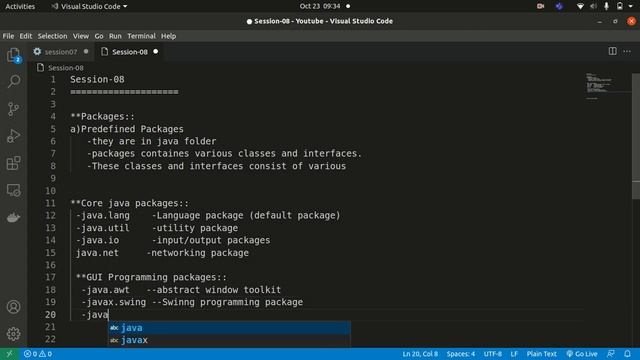Open the Remote Explorer view
This screenshot has height=360, width=640.
pos(13,190)
